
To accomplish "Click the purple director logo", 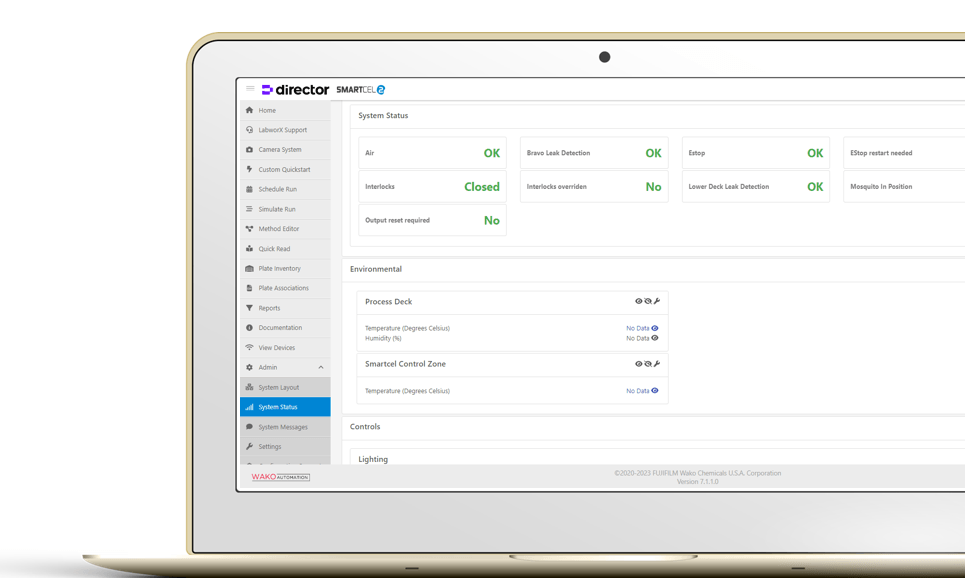I will click(x=295, y=90).
